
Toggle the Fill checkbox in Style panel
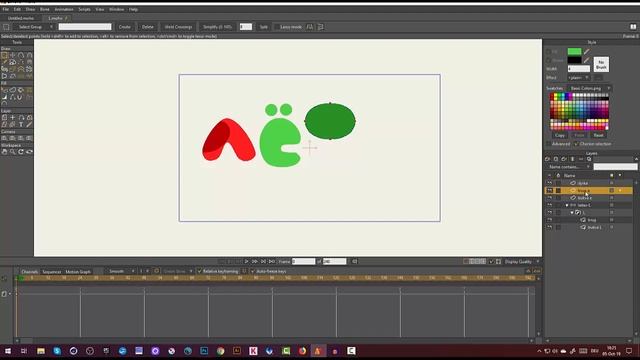pos(549,52)
